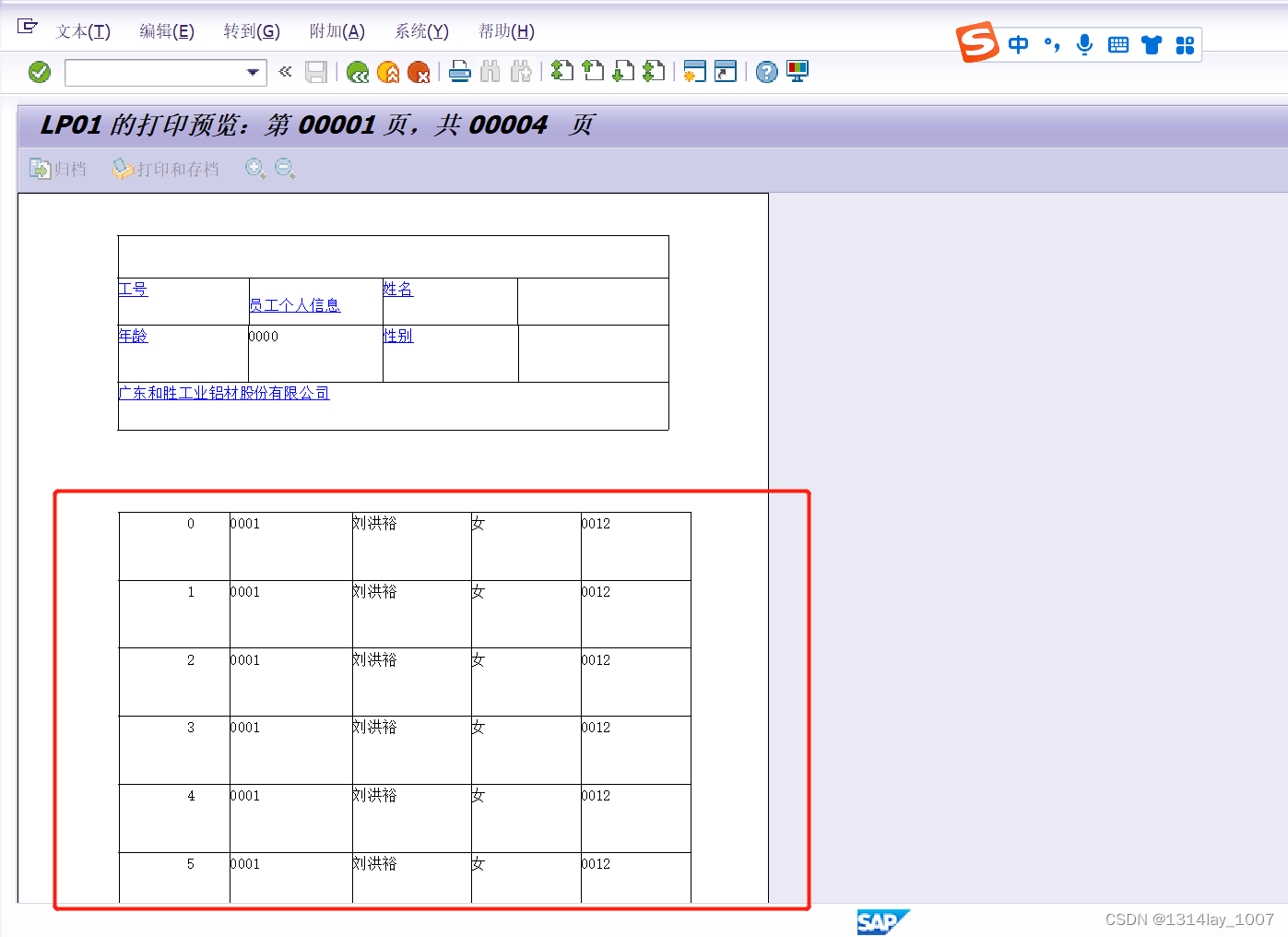Click the Find binoculars icon
Screen dimensions: 1288x937
pyautogui.click(x=490, y=72)
